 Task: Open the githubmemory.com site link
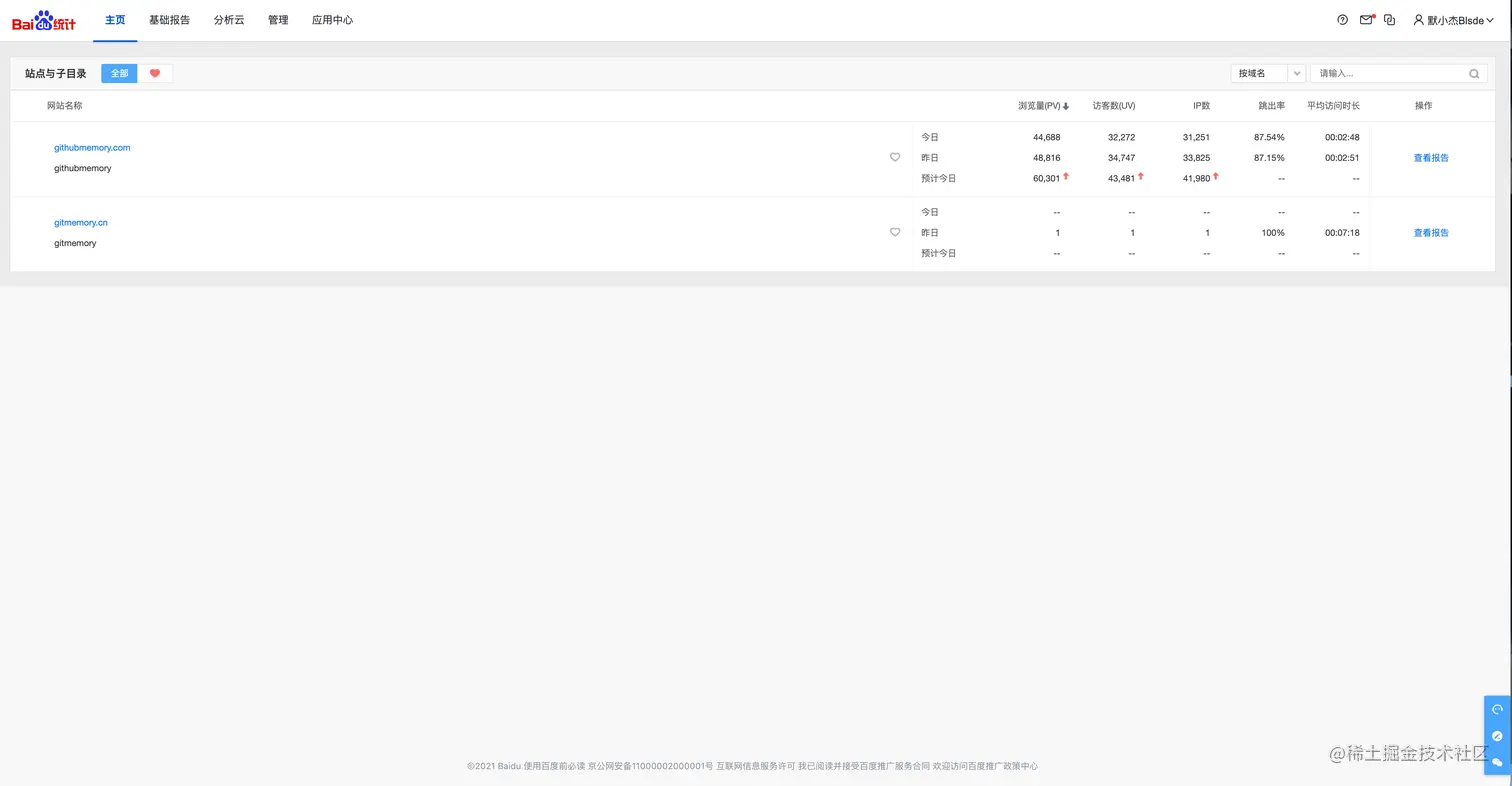tap(92, 148)
